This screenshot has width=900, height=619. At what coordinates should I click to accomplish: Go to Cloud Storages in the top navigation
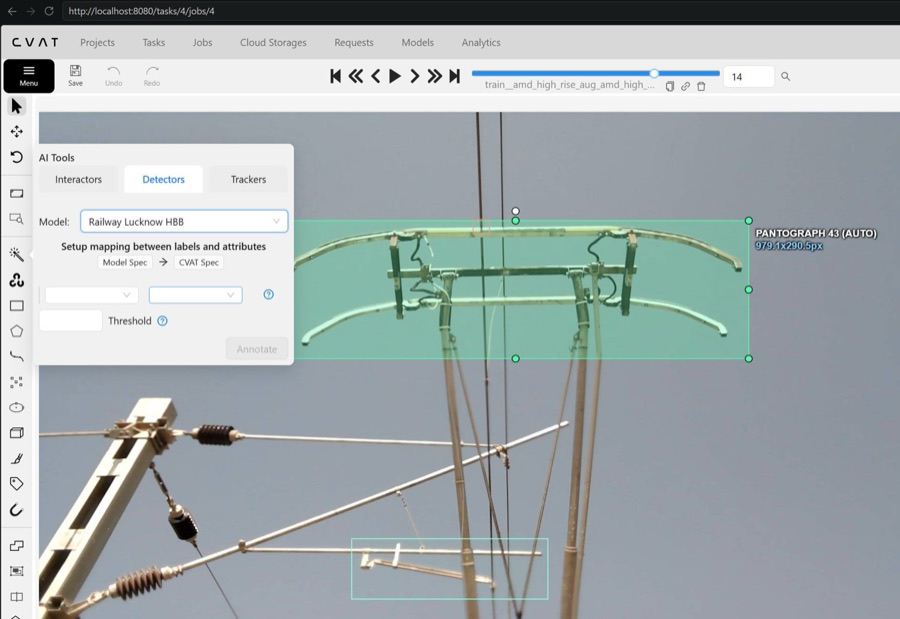273,42
